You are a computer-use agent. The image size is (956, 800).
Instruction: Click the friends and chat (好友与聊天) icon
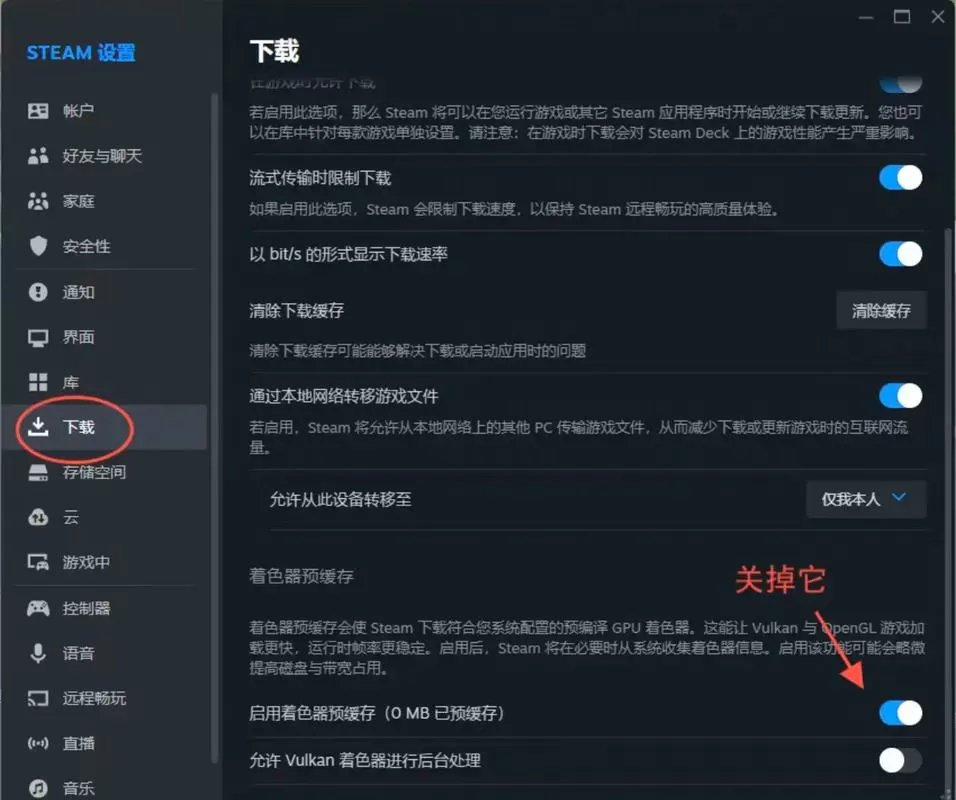coord(38,156)
